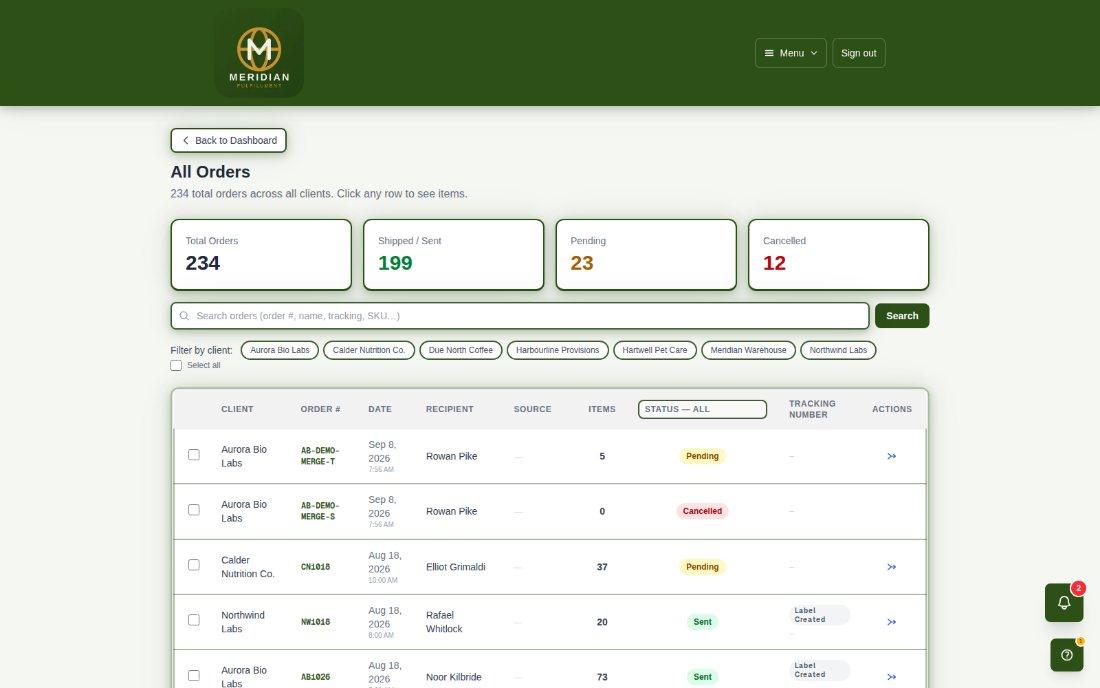Click Sent badge on NW1018 row
1100x688 pixels.
tap(702, 622)
